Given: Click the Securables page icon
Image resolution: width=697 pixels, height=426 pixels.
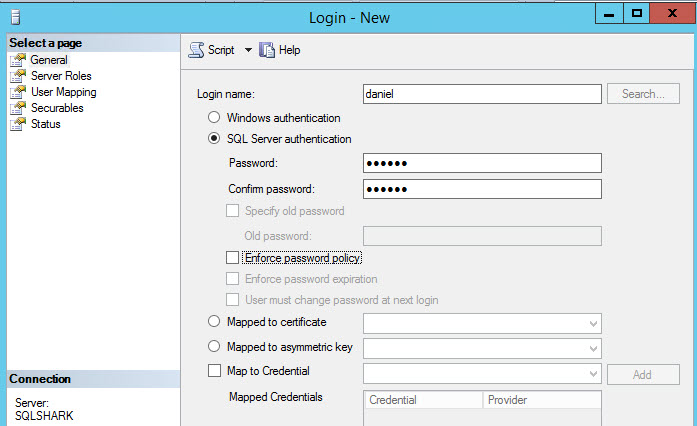Looking at the screenshot, I should [x=17, y=108].
